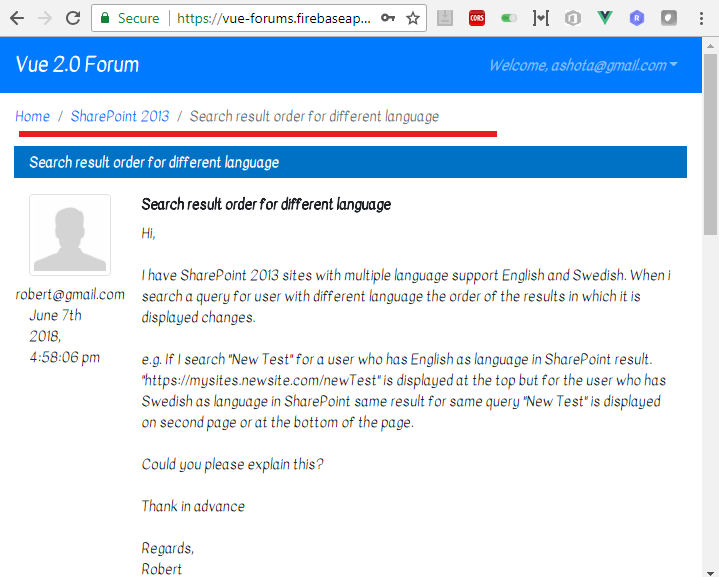Open saved password key icon in address bar
719x577 pixels.
click(388, 18)
